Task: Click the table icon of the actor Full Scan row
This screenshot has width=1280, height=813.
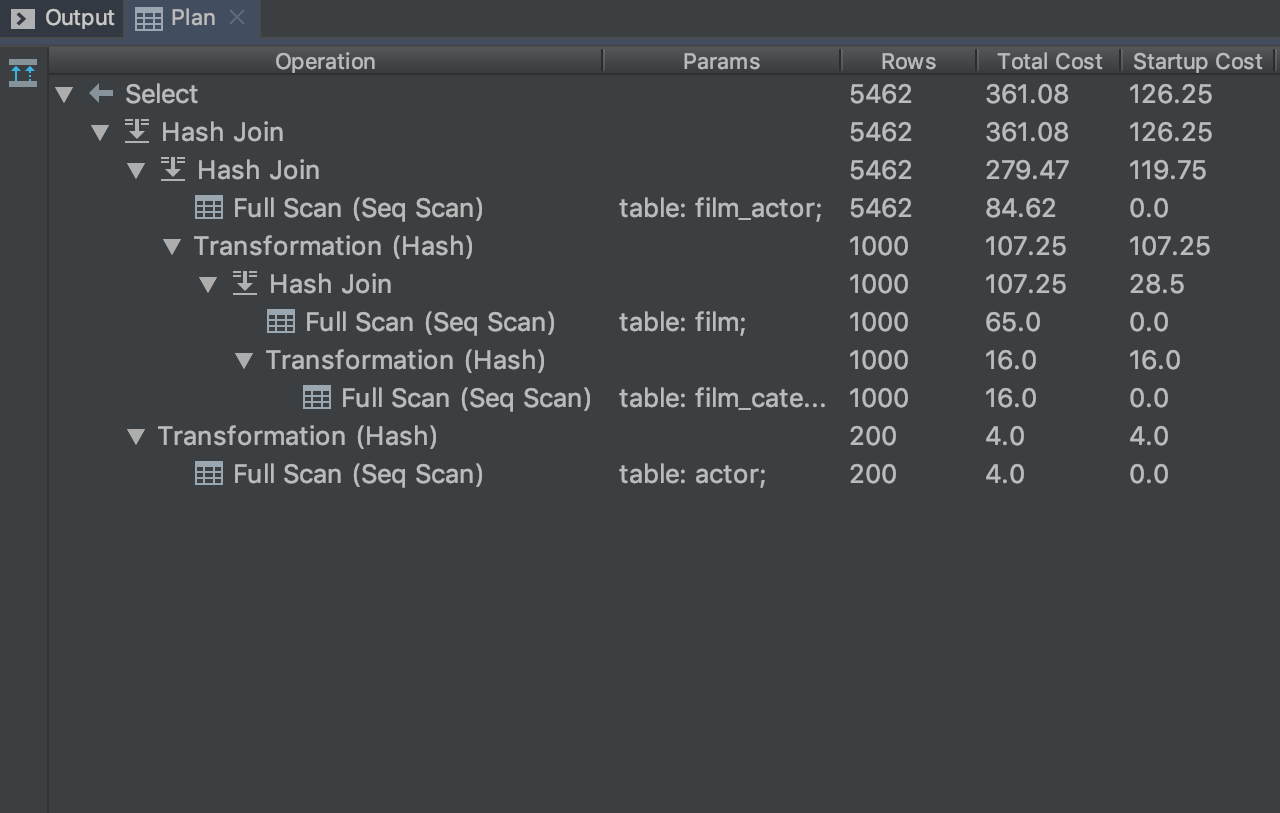Action: point(208,474)
